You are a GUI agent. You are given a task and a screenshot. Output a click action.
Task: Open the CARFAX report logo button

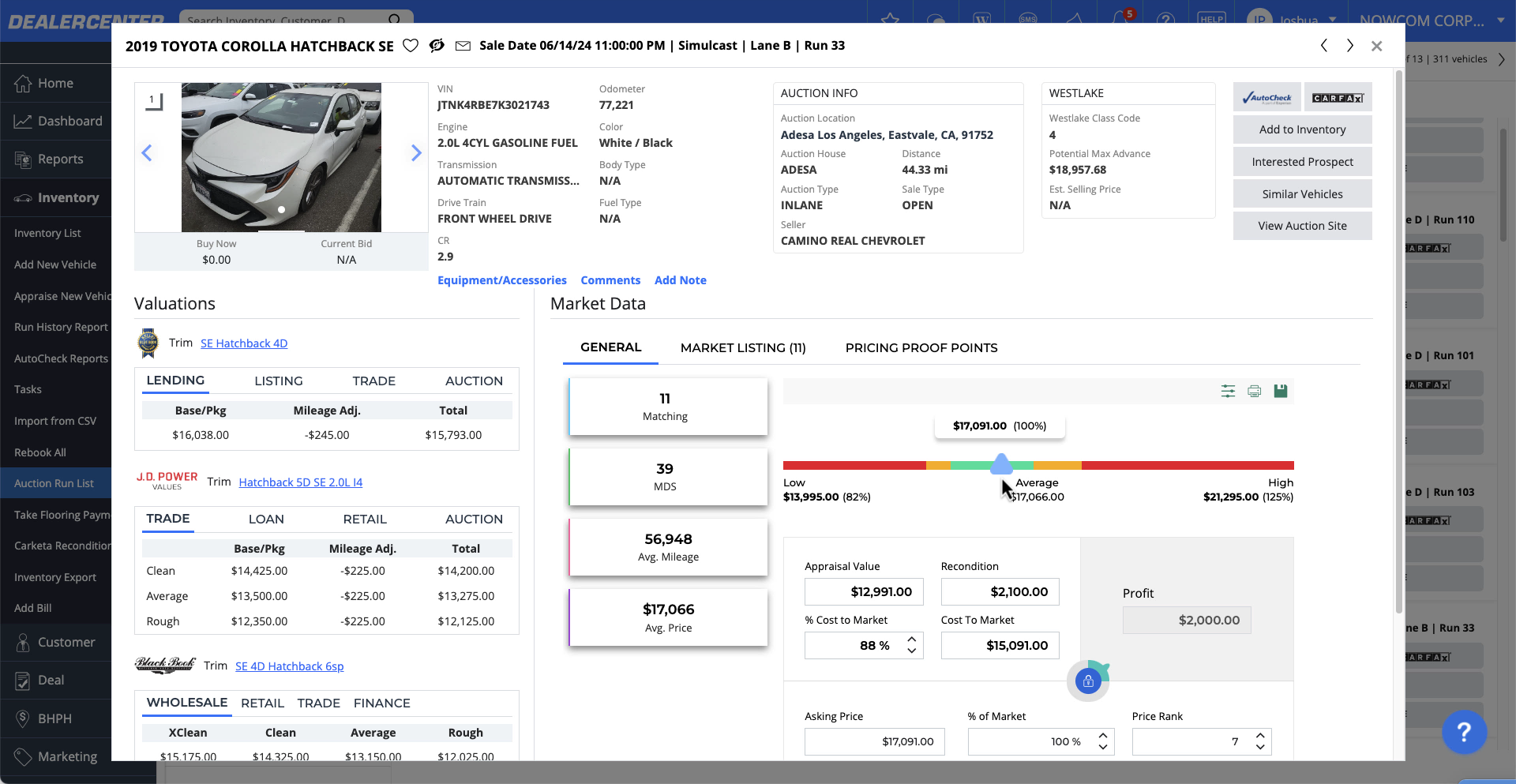[x=1338, y=97]
